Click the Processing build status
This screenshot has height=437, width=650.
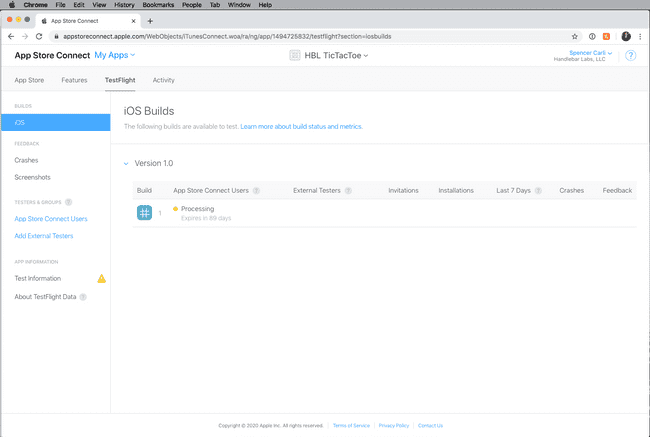tap(197, 209)
